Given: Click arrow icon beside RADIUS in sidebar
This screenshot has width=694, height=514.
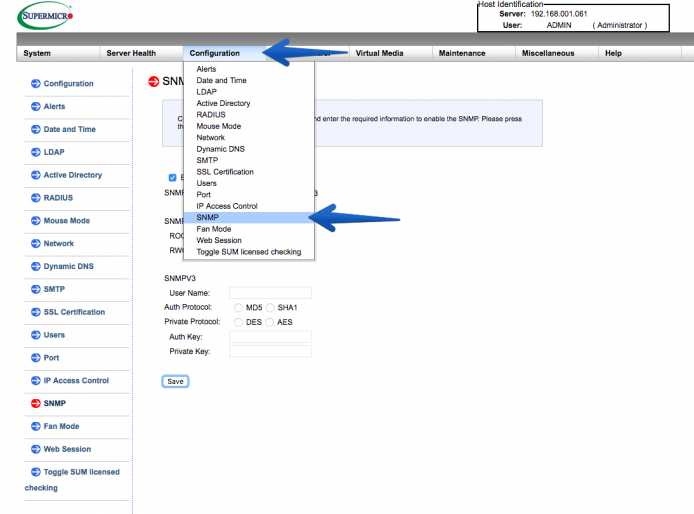Looking at the screenshot, I should (36, 197).
